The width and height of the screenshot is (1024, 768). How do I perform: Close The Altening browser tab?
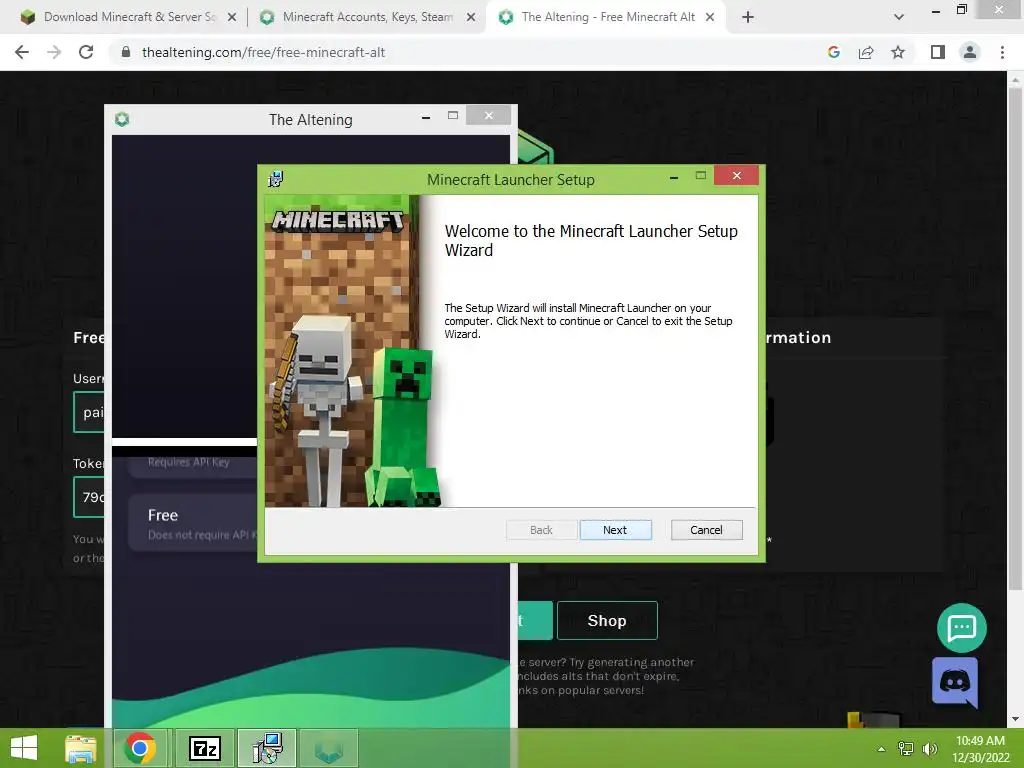point(710,18)
